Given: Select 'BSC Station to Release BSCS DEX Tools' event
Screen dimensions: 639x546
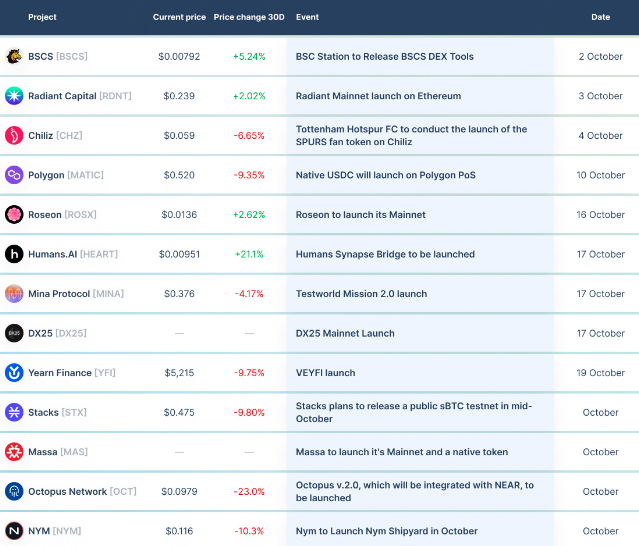Looking at the screenshot, I should pos(385,56).
